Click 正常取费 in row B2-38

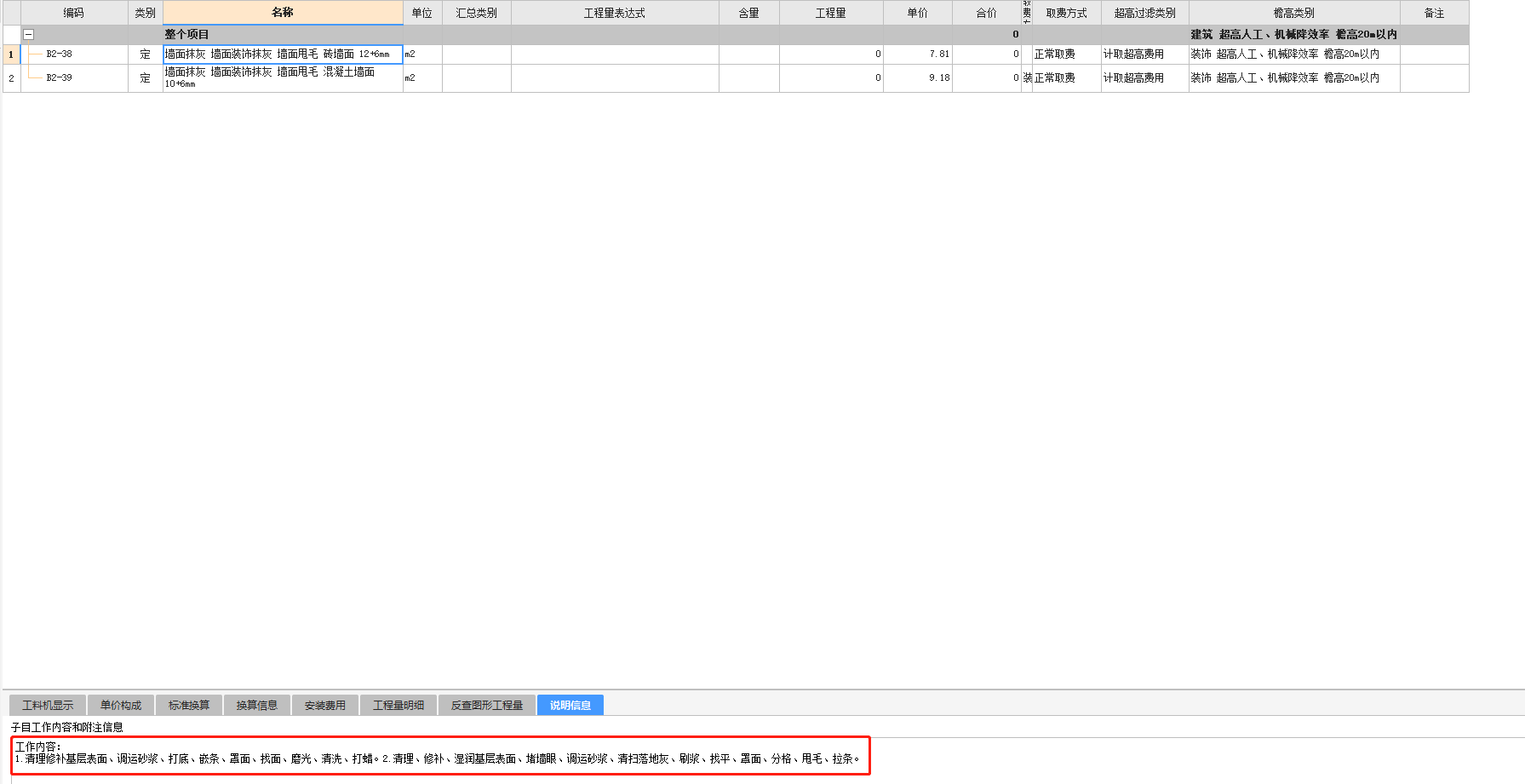1067,54
